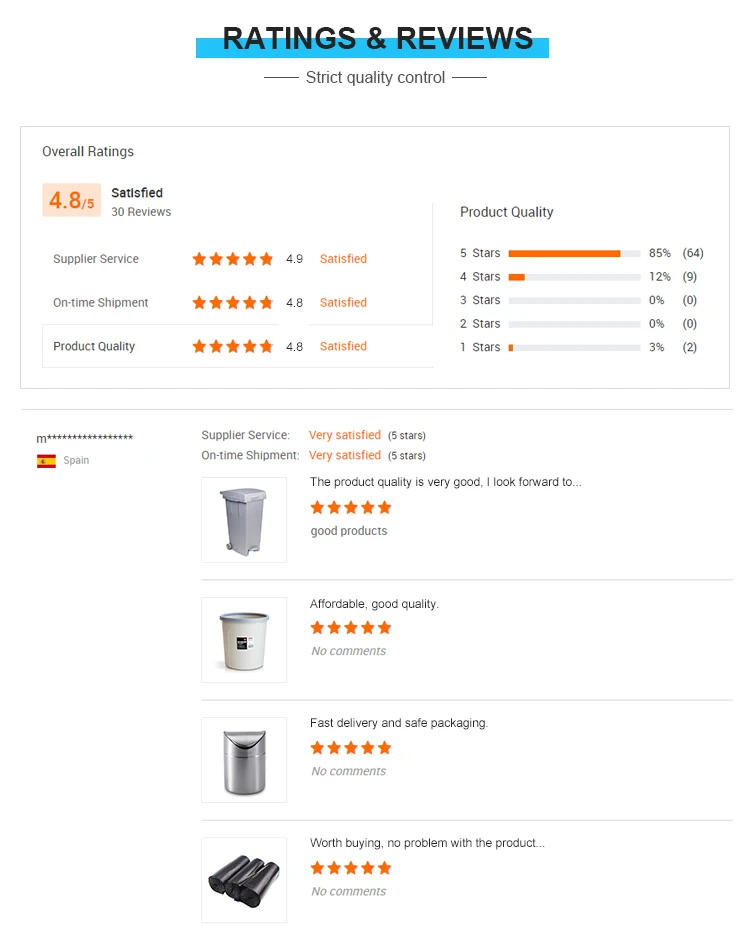The image size is (750, 950).
Task: Click stars under 'good products' review
Action: point(351,508)
